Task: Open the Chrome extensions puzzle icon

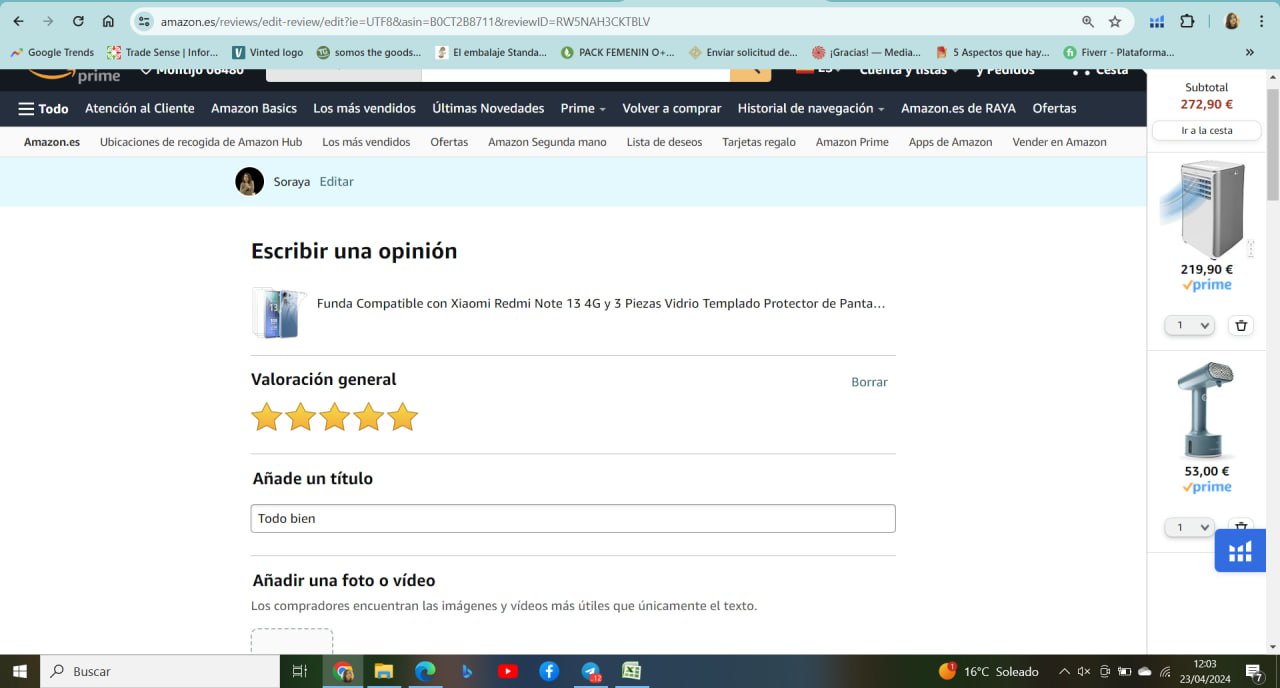Action: point(1187,21)
